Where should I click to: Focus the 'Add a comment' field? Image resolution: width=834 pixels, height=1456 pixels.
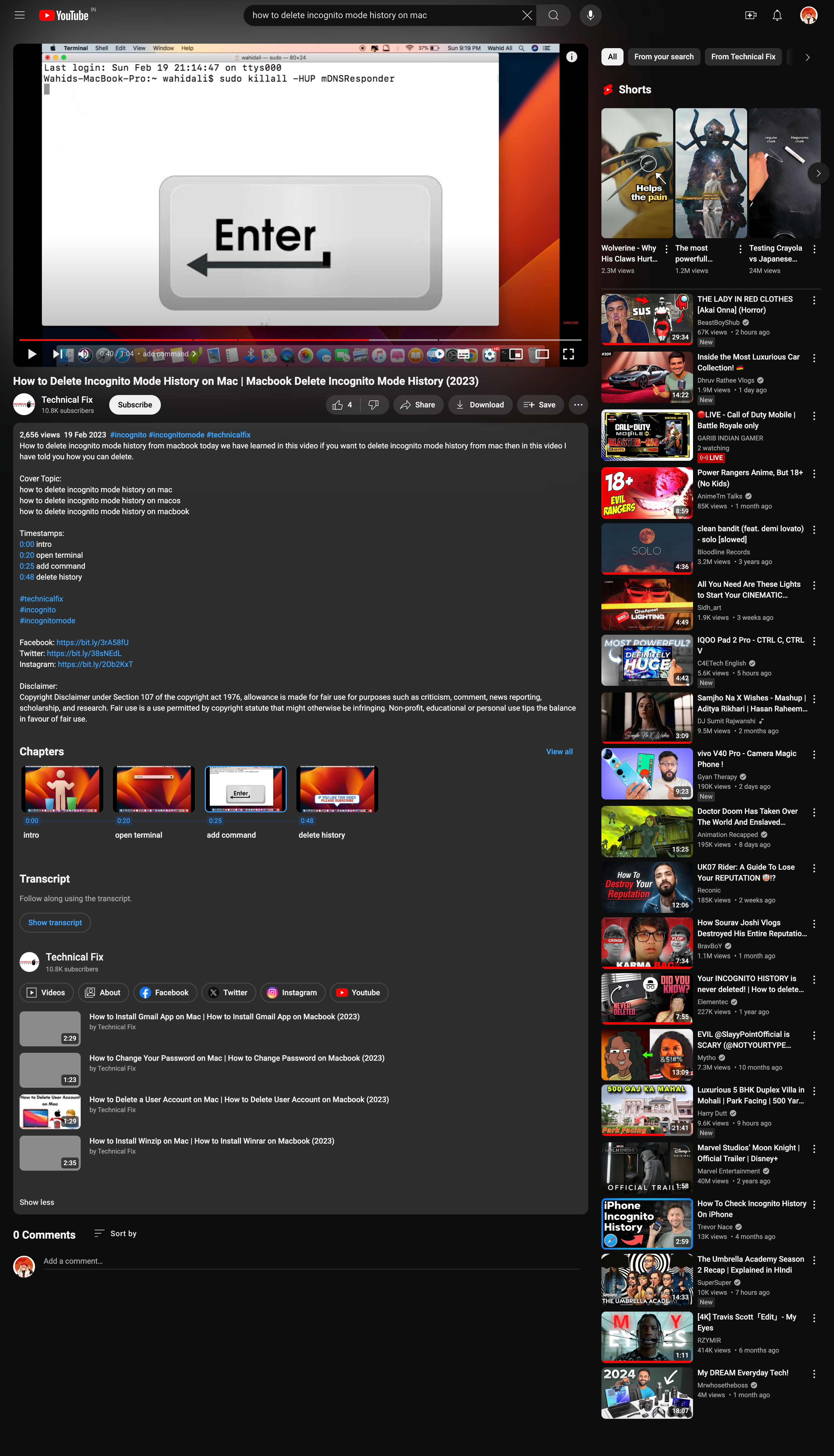point(312,1261)
